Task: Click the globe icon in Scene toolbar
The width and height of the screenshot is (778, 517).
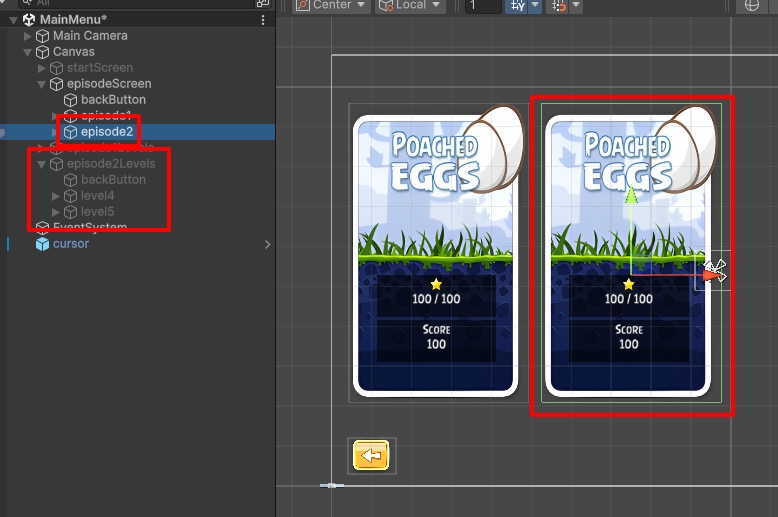Action: pyautogui.click(x=752, y=5)
